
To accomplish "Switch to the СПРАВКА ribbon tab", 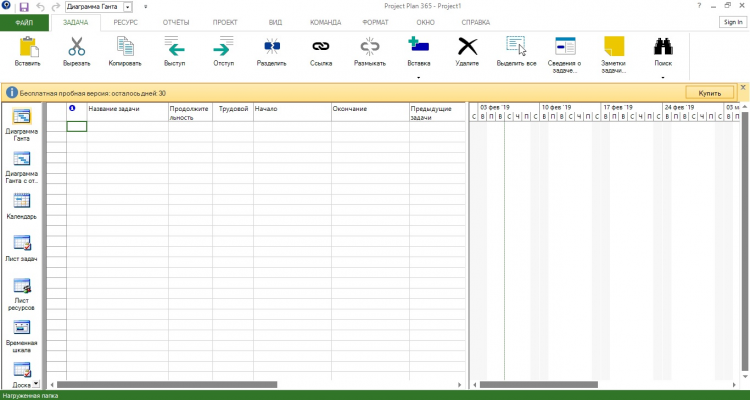I will point(475,22).
